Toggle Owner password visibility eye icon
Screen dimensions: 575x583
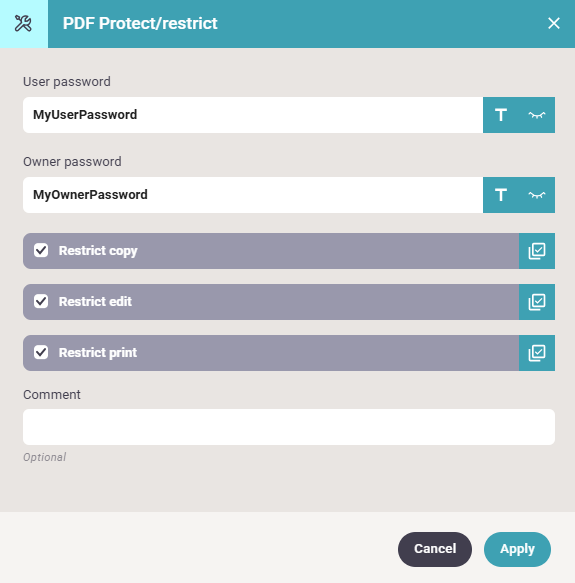537,195
